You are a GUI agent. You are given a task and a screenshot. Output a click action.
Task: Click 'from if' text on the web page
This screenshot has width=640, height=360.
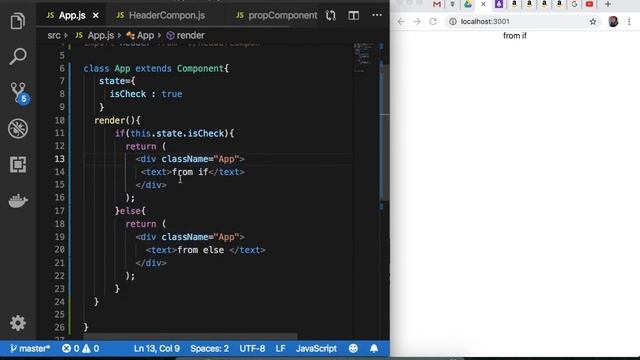point(515,36)
